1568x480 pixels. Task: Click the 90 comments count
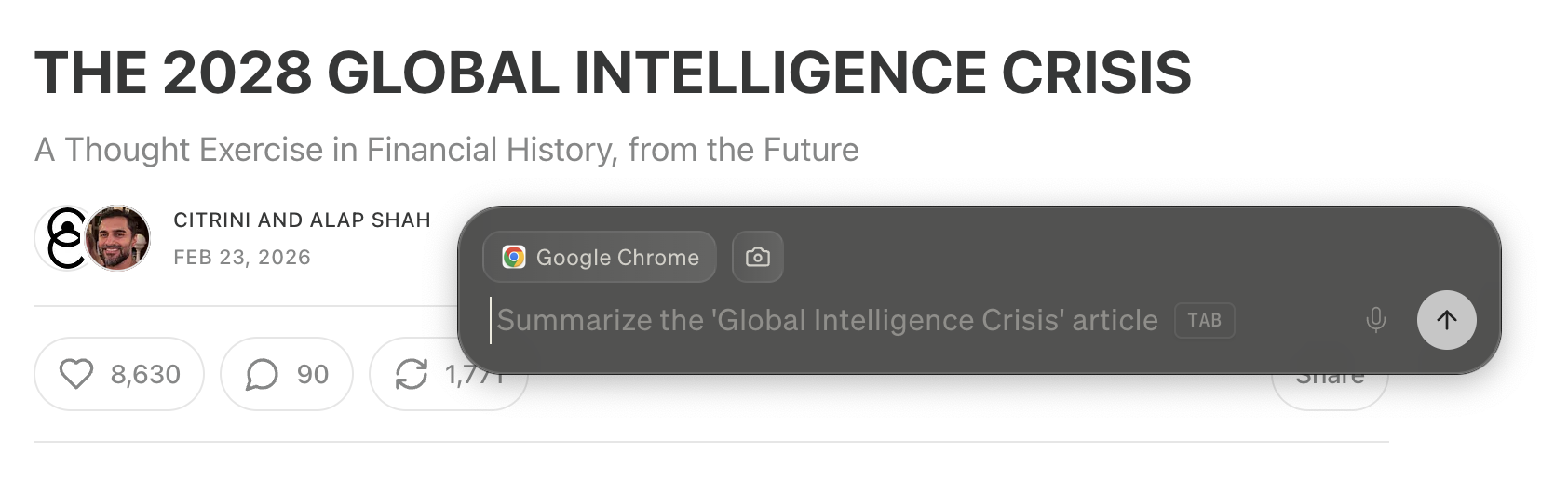point(313,374)
